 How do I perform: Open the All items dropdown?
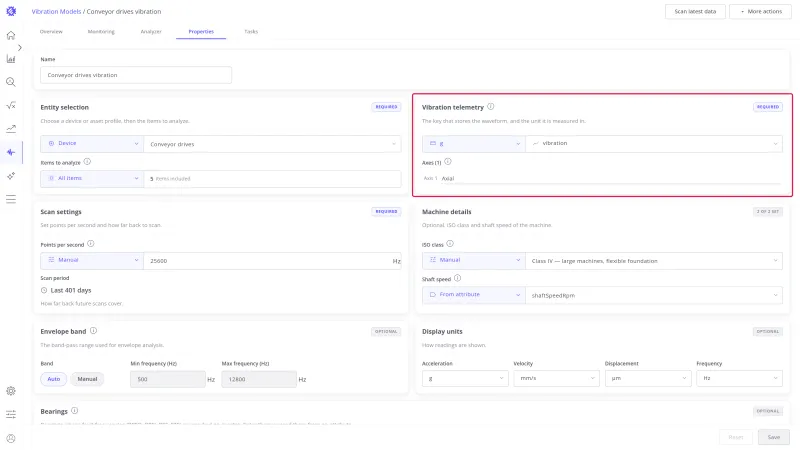click(x=92, y=178)
